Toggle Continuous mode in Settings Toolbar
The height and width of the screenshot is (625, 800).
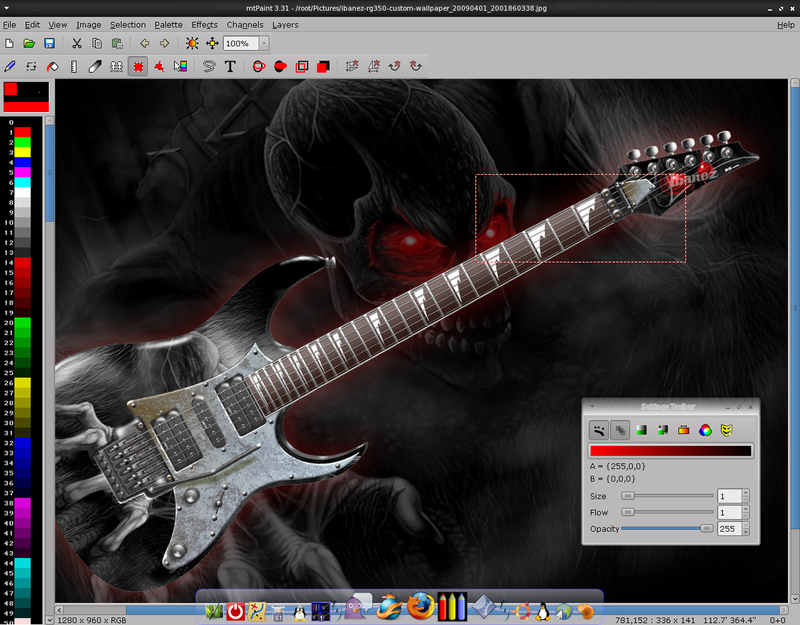pos(598,430)
